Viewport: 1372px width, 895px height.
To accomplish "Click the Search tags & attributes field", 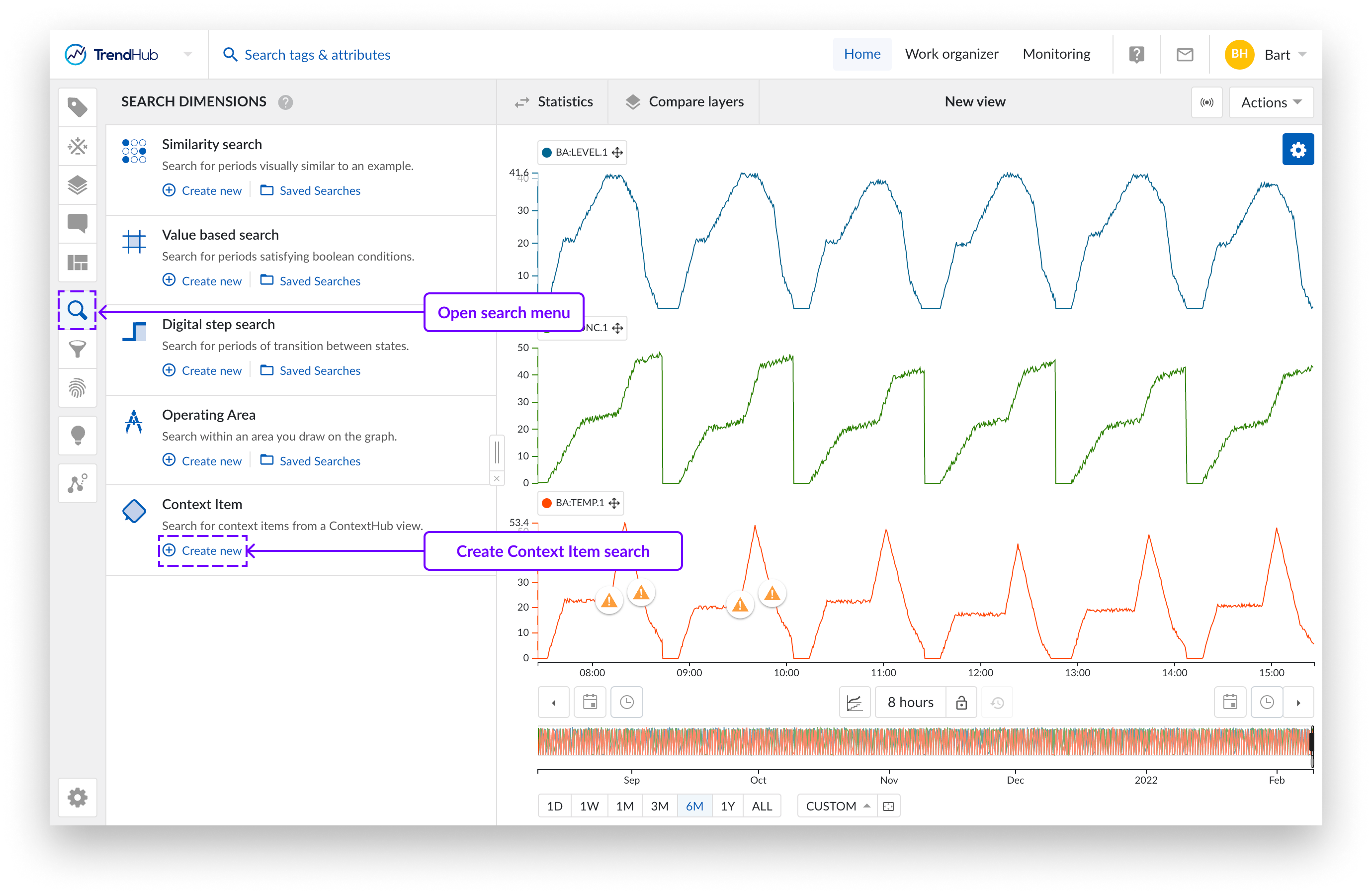I will pos(317,55).
